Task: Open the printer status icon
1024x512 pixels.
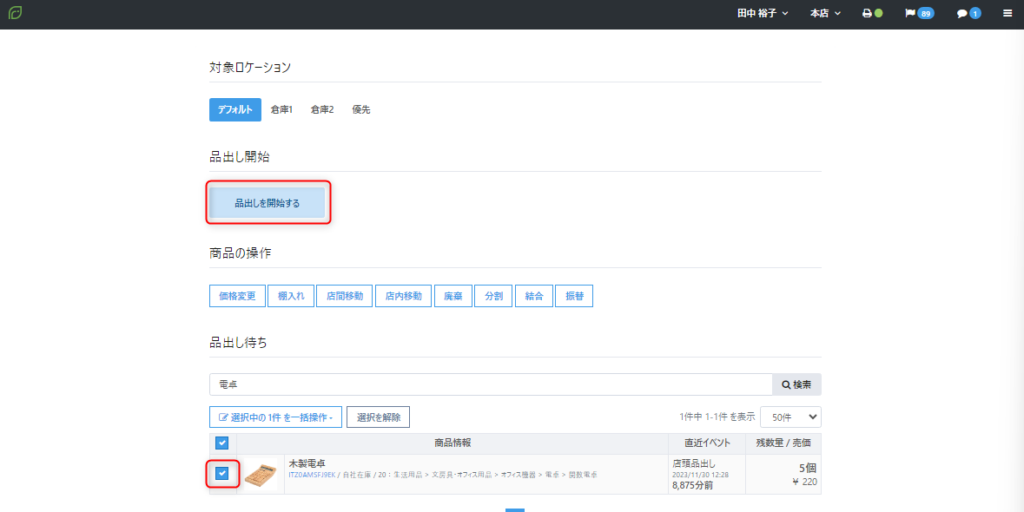Action: [x=872, y=13]
